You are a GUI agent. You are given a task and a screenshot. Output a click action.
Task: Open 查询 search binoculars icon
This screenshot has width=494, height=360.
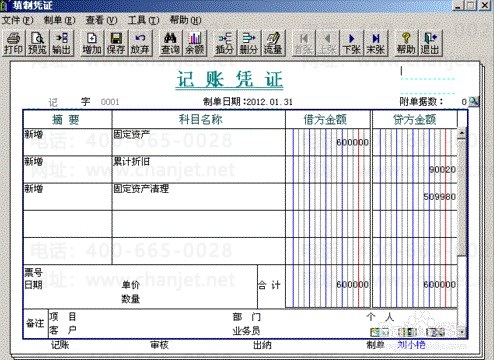pos(170,43)
